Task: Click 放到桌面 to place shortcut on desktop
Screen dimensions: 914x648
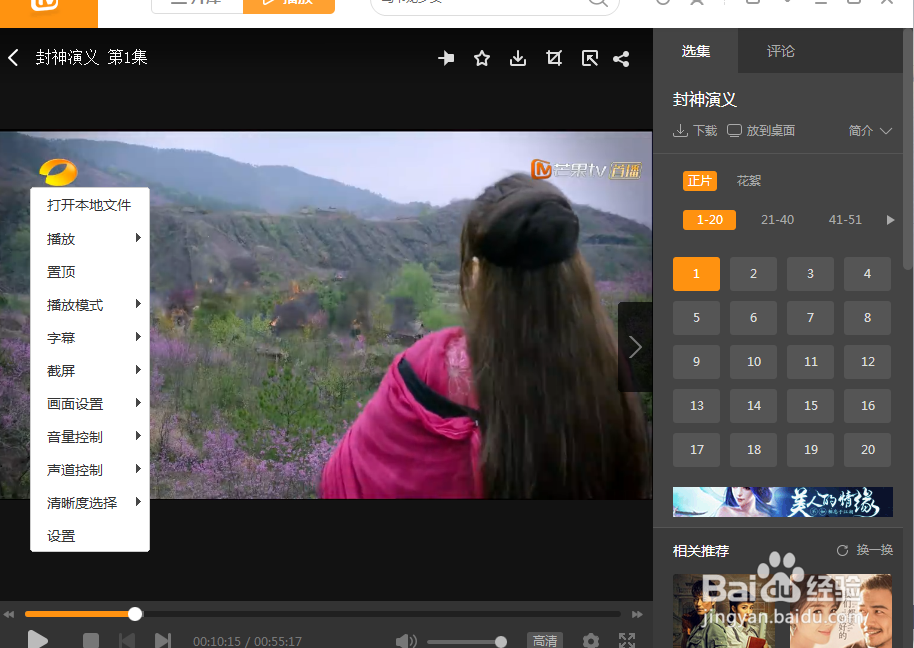Action: click(761, 131)
